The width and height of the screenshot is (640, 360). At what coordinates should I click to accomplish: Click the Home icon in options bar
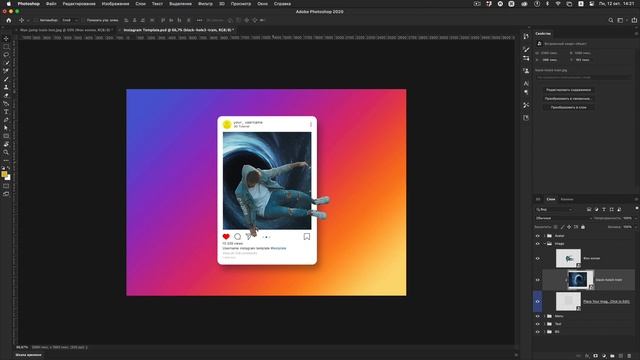(9, 20)
